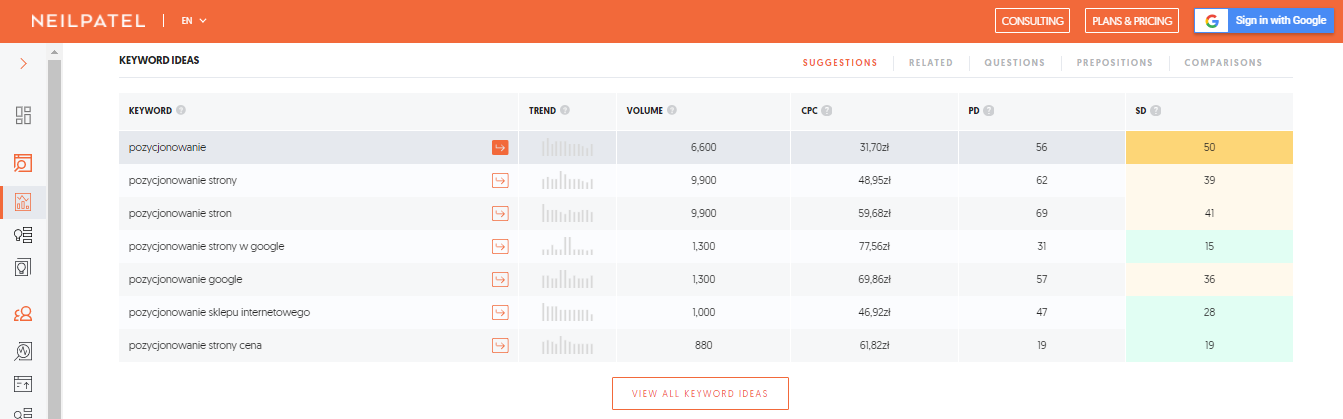Select the COMPARISONS tab
This screenshot has width=1343, height=419.
click(x=1222, y=63)
